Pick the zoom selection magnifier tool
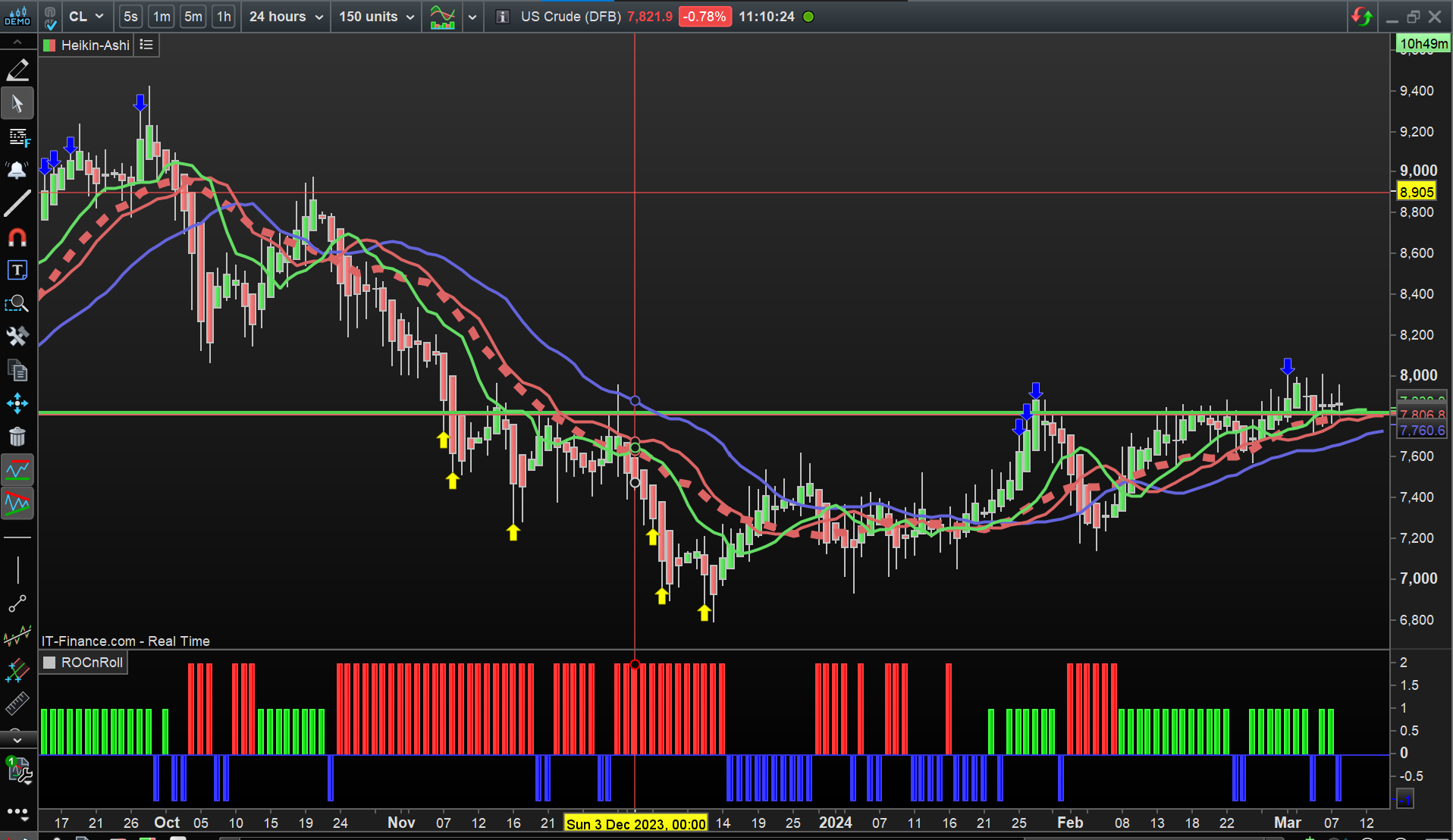Screen dimensions: 1453x840 (x=17, y=304)
